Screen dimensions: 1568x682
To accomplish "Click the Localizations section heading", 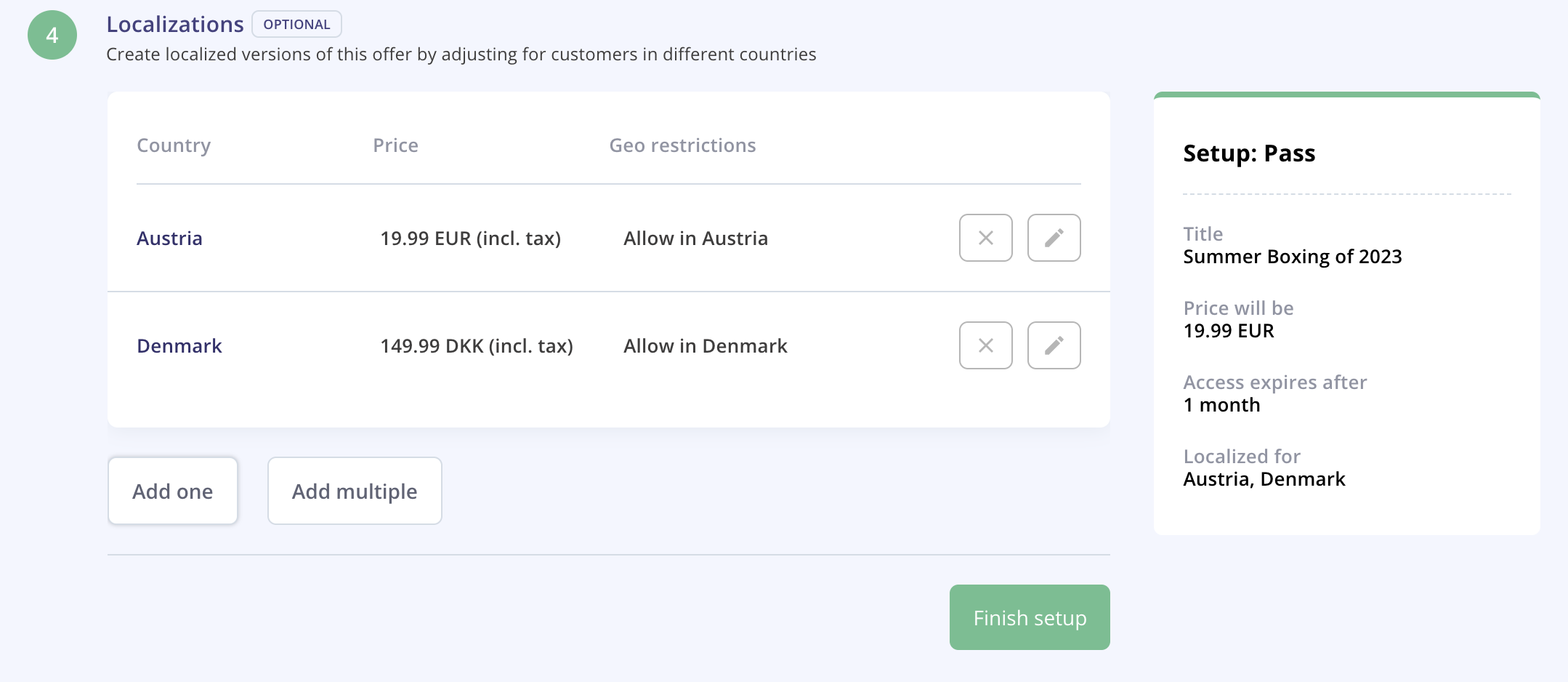I will pos(175,24).
